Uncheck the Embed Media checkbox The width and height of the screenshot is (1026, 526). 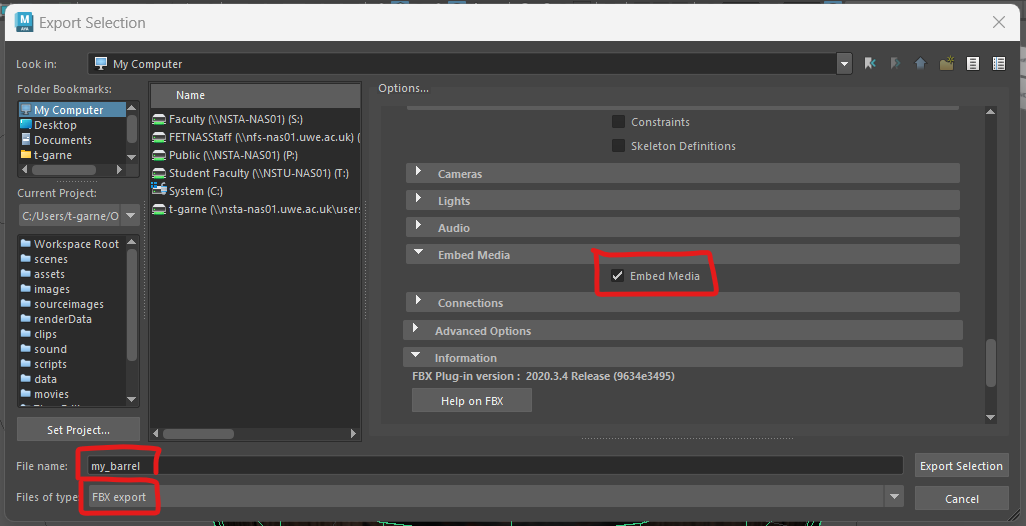[x=618, y=276]
